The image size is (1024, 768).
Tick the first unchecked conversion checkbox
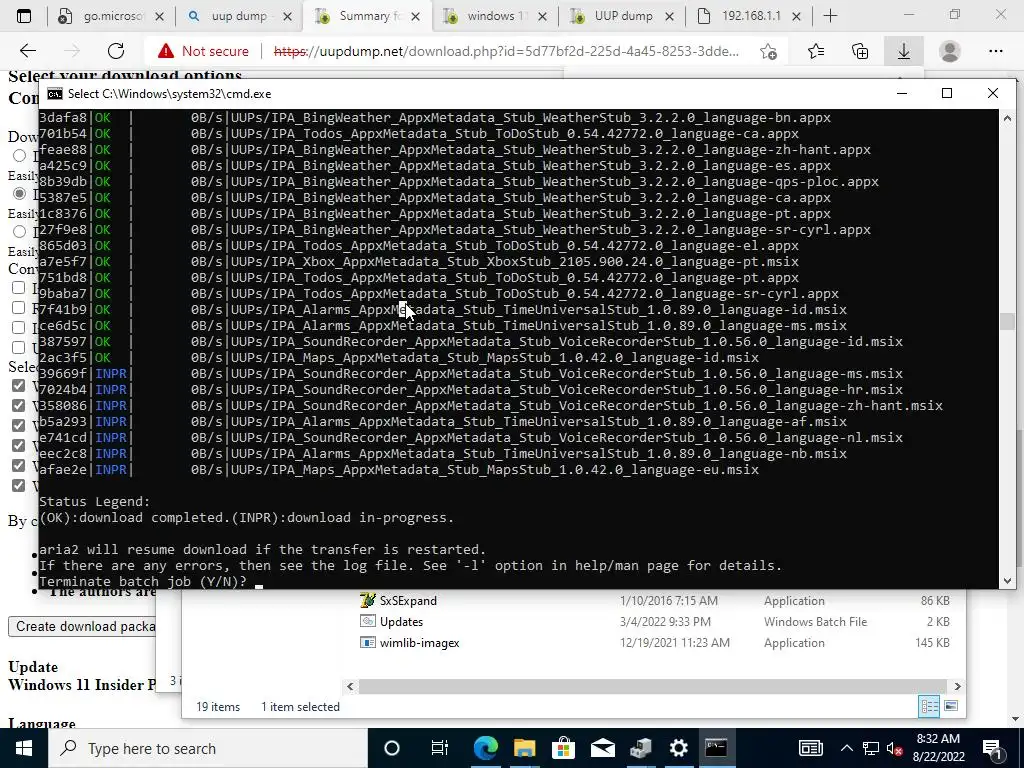tap(18, 288)
